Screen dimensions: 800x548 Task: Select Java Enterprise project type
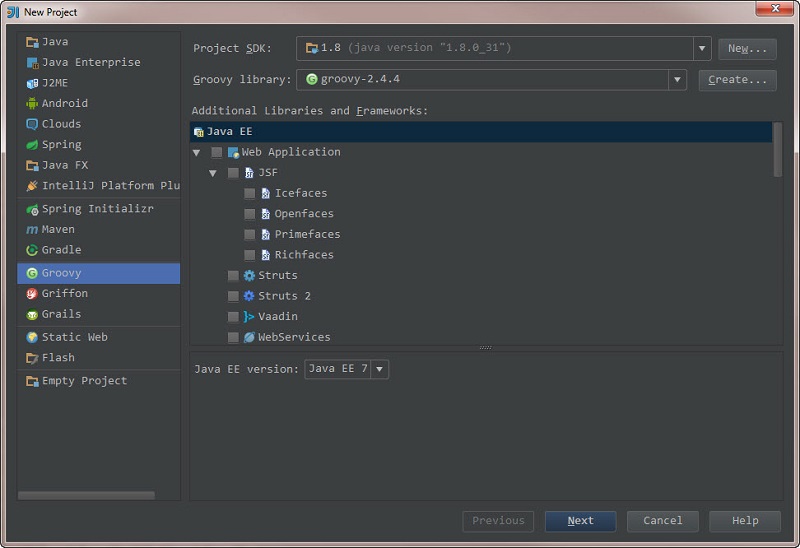(x=98, y=63)
